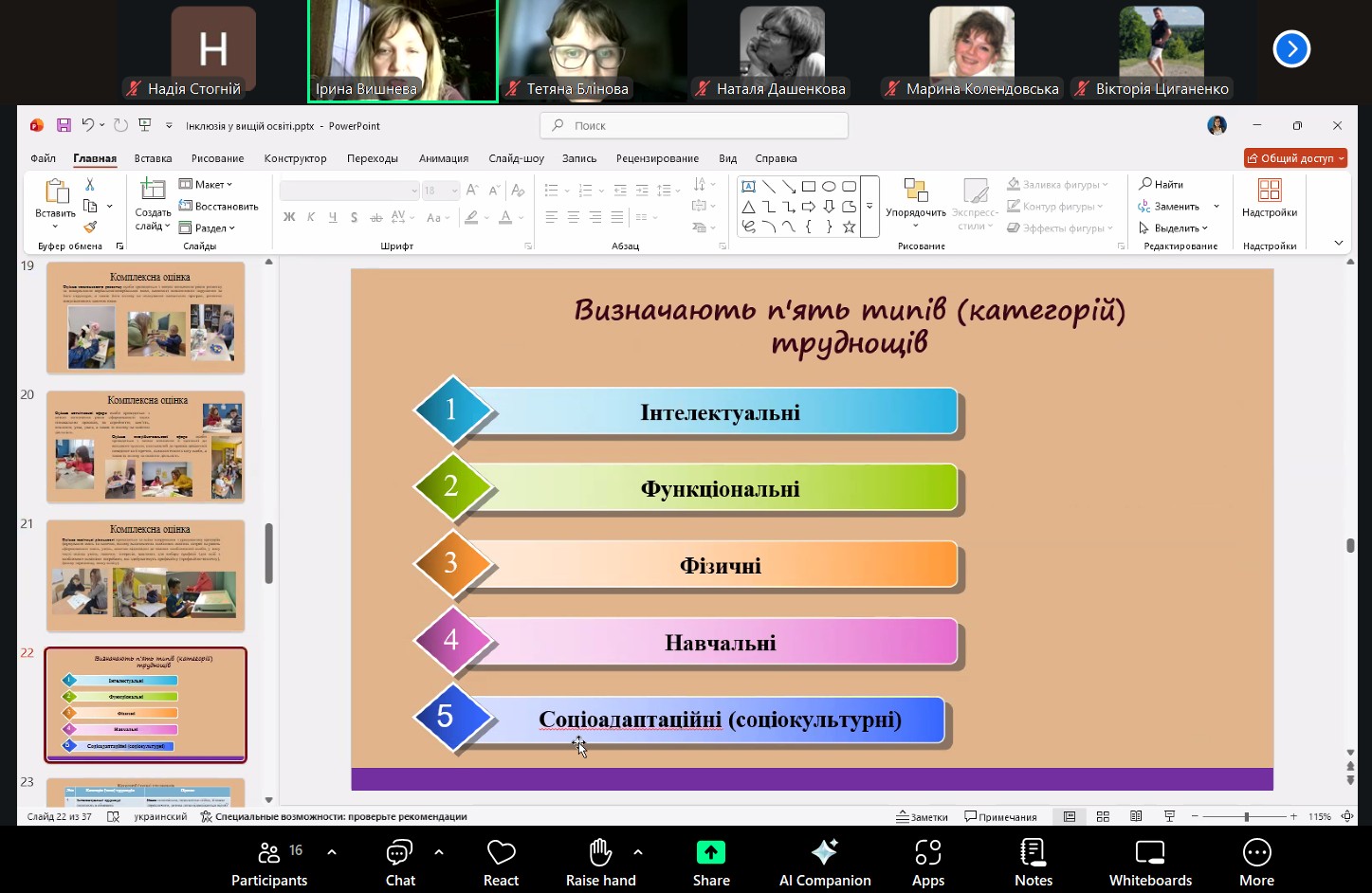The image size is (1372, 893).
Task: Switch to slide sorter view
Action: click(1103, 816)
